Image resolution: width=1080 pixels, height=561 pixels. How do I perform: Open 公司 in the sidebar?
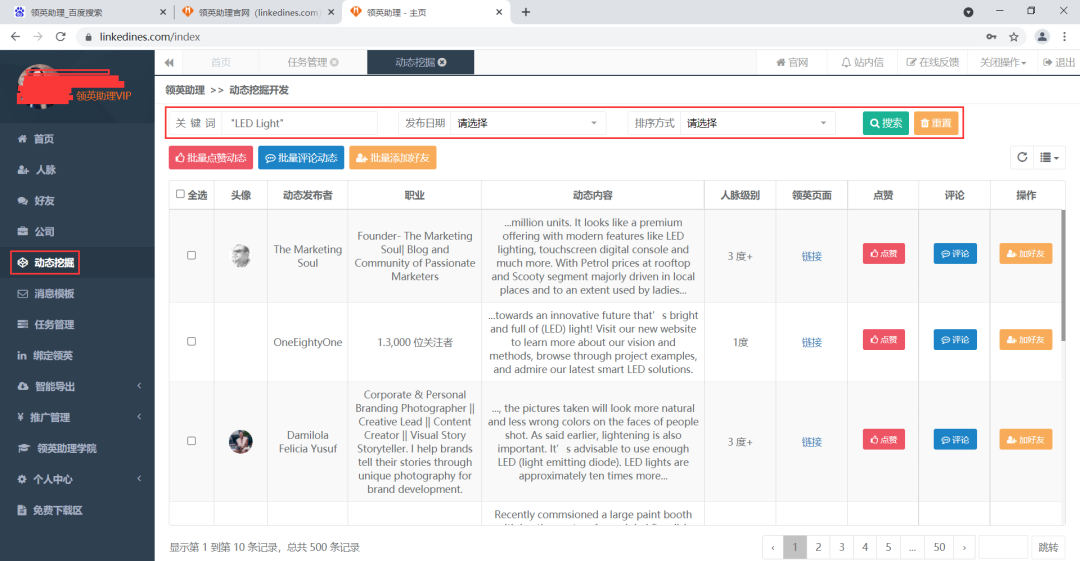point(77,232)
